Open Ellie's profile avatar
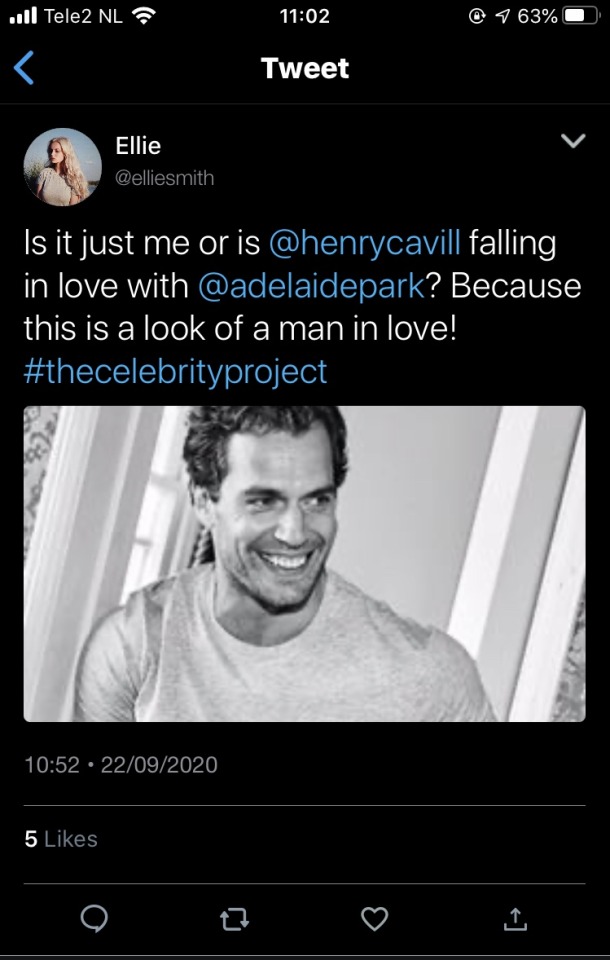 point(62,167)
